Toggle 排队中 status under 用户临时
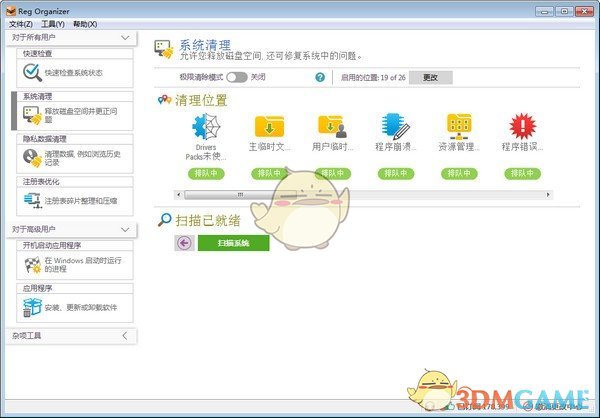The image size is (600, 418). coord(333,173)
